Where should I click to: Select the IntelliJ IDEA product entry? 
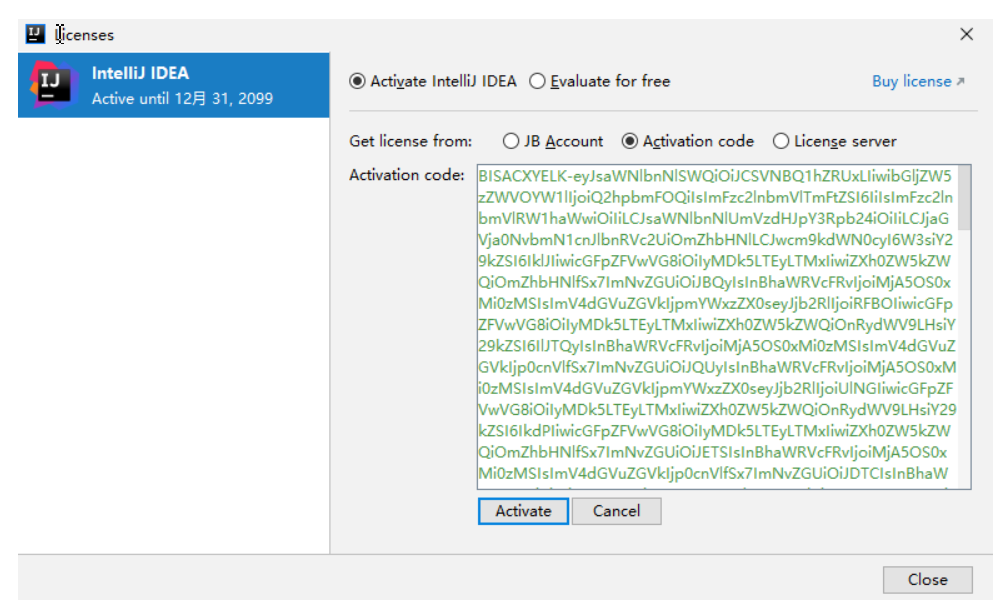[x=174, y=85]
